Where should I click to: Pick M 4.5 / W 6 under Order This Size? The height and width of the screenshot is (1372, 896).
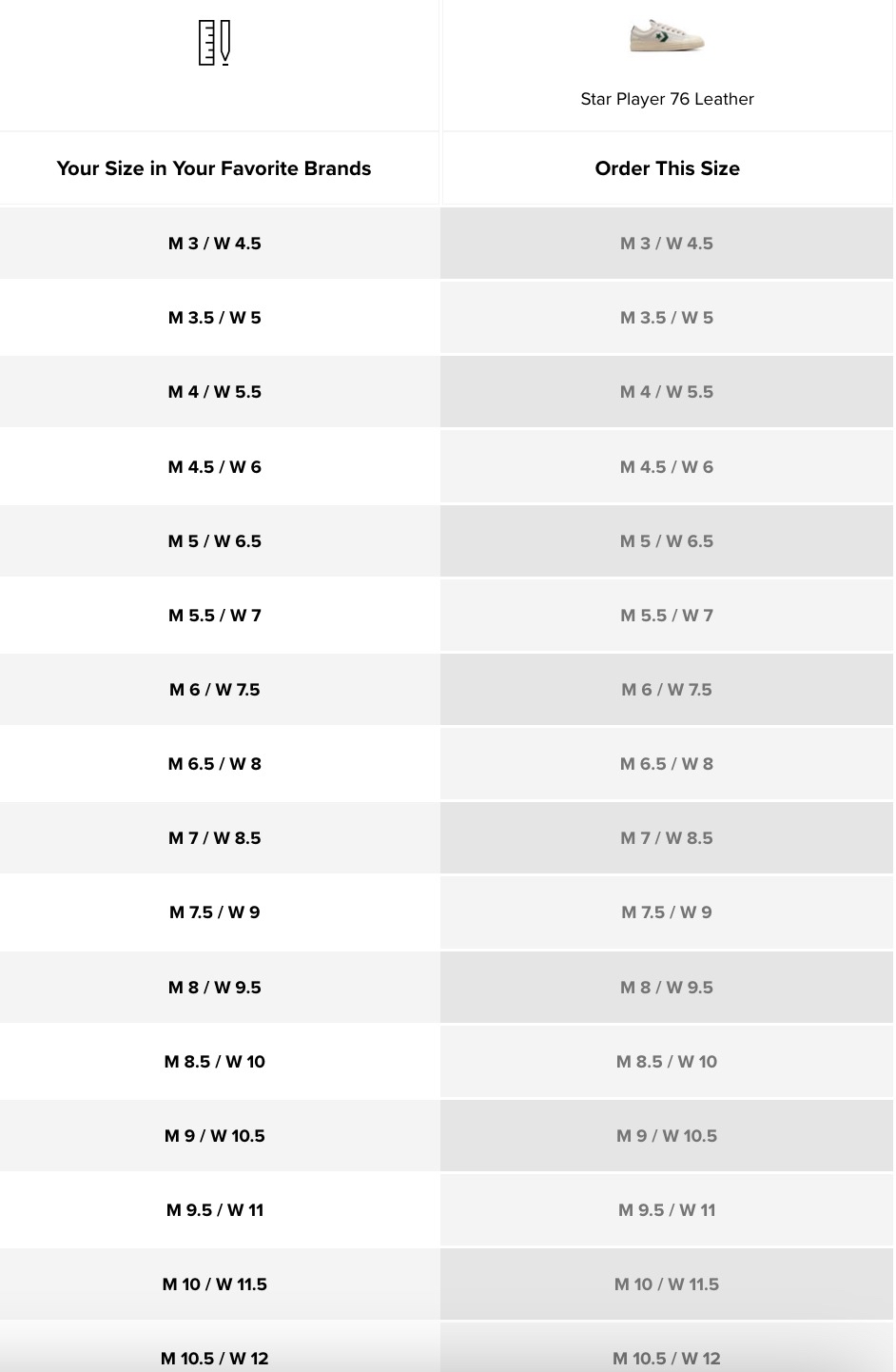click(667, 467)
